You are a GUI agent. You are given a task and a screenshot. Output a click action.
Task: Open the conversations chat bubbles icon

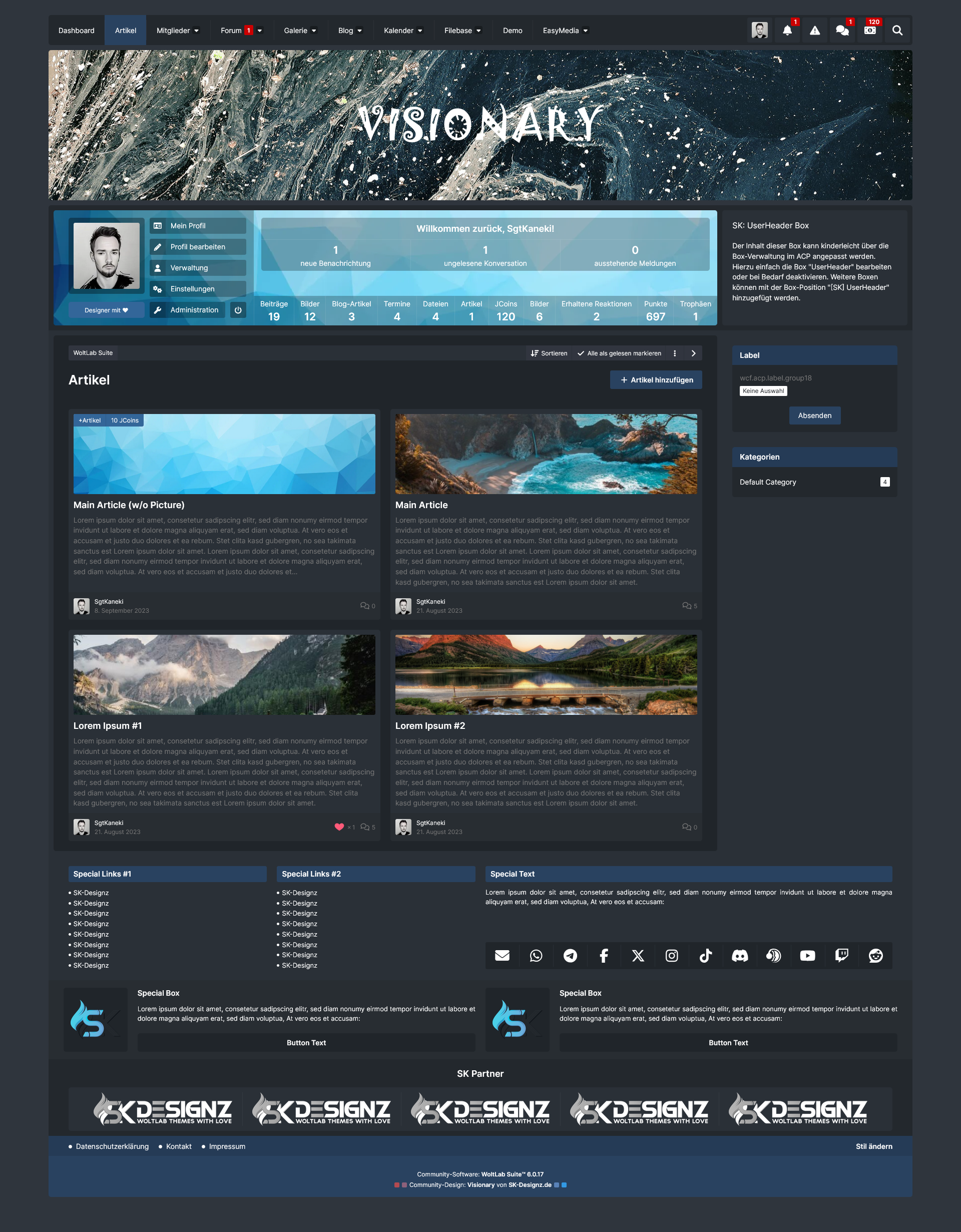click(x=842, y=31)
